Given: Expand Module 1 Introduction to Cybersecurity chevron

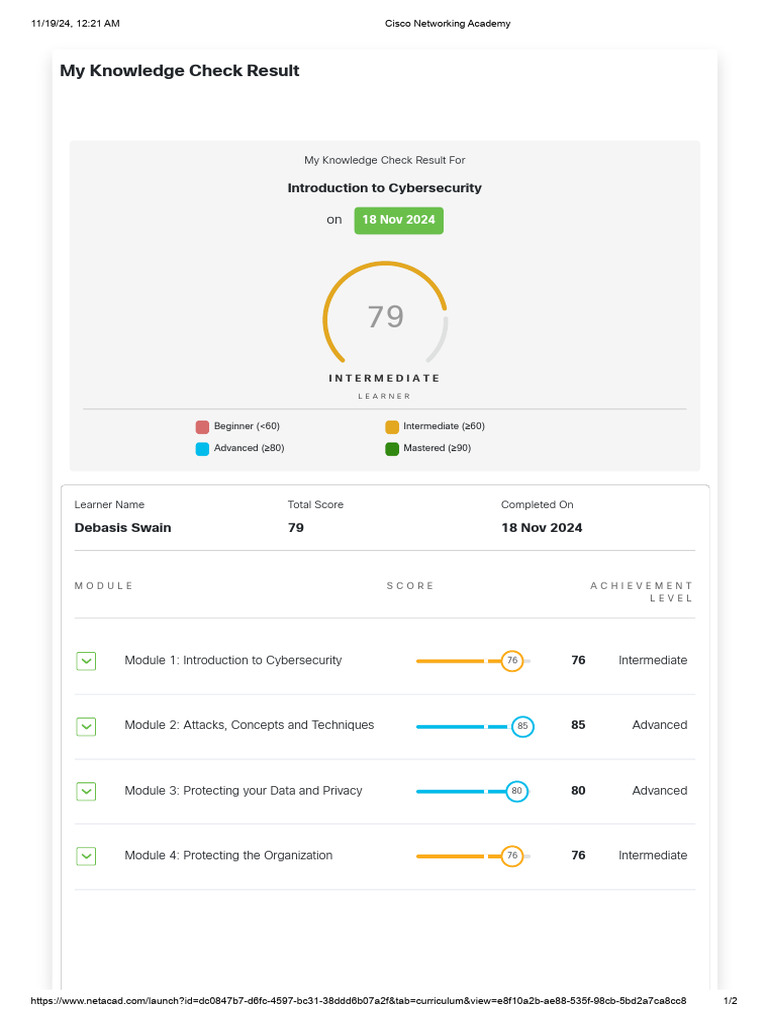Looking at the screenshot, I should (x=86, y=661).
